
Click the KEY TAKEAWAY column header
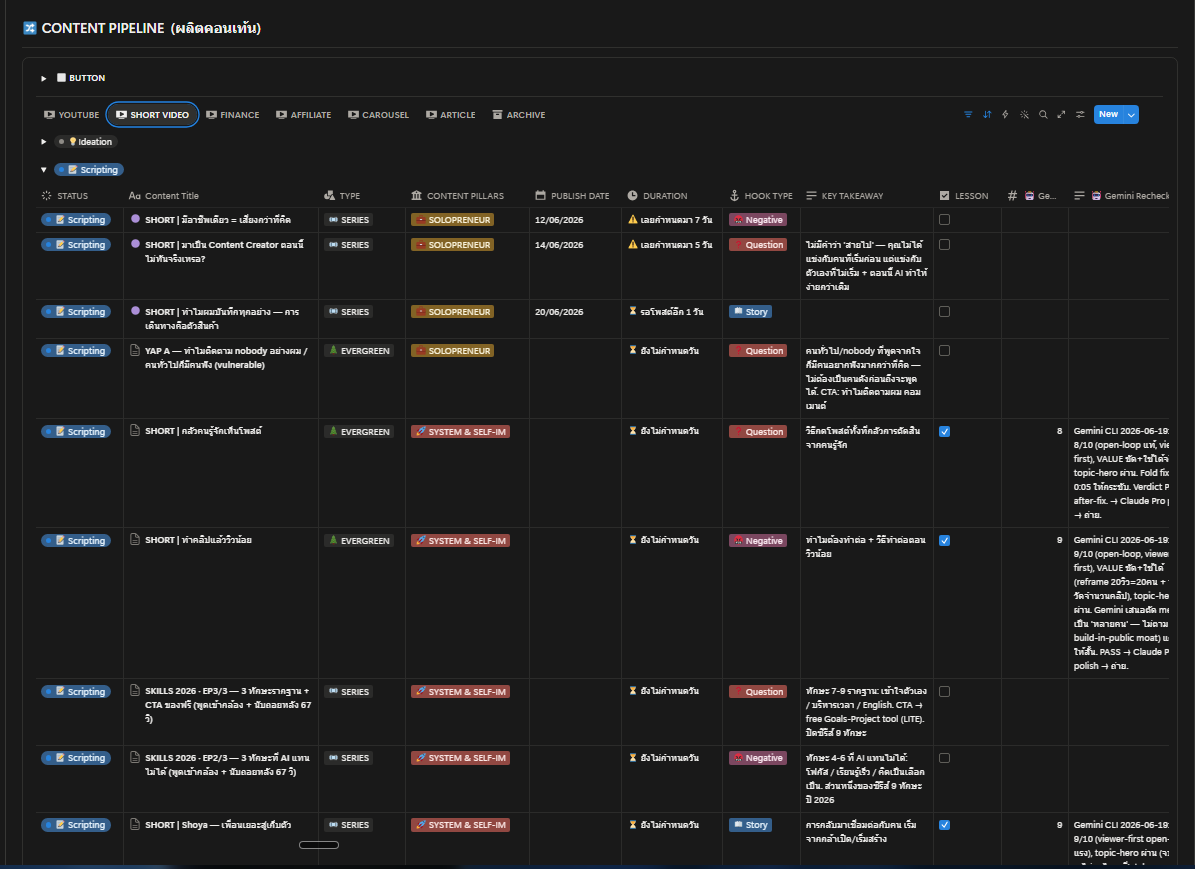coord(844,196)
